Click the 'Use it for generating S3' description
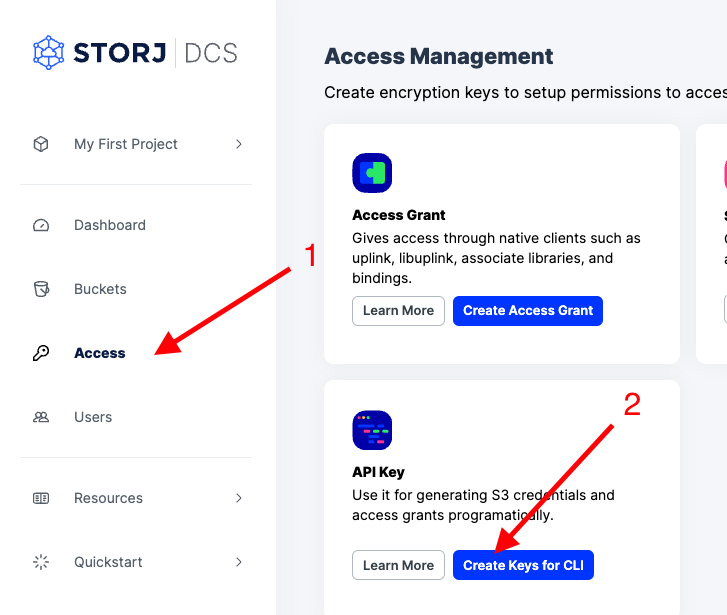 pyautogui.click(x=483, y=505)
